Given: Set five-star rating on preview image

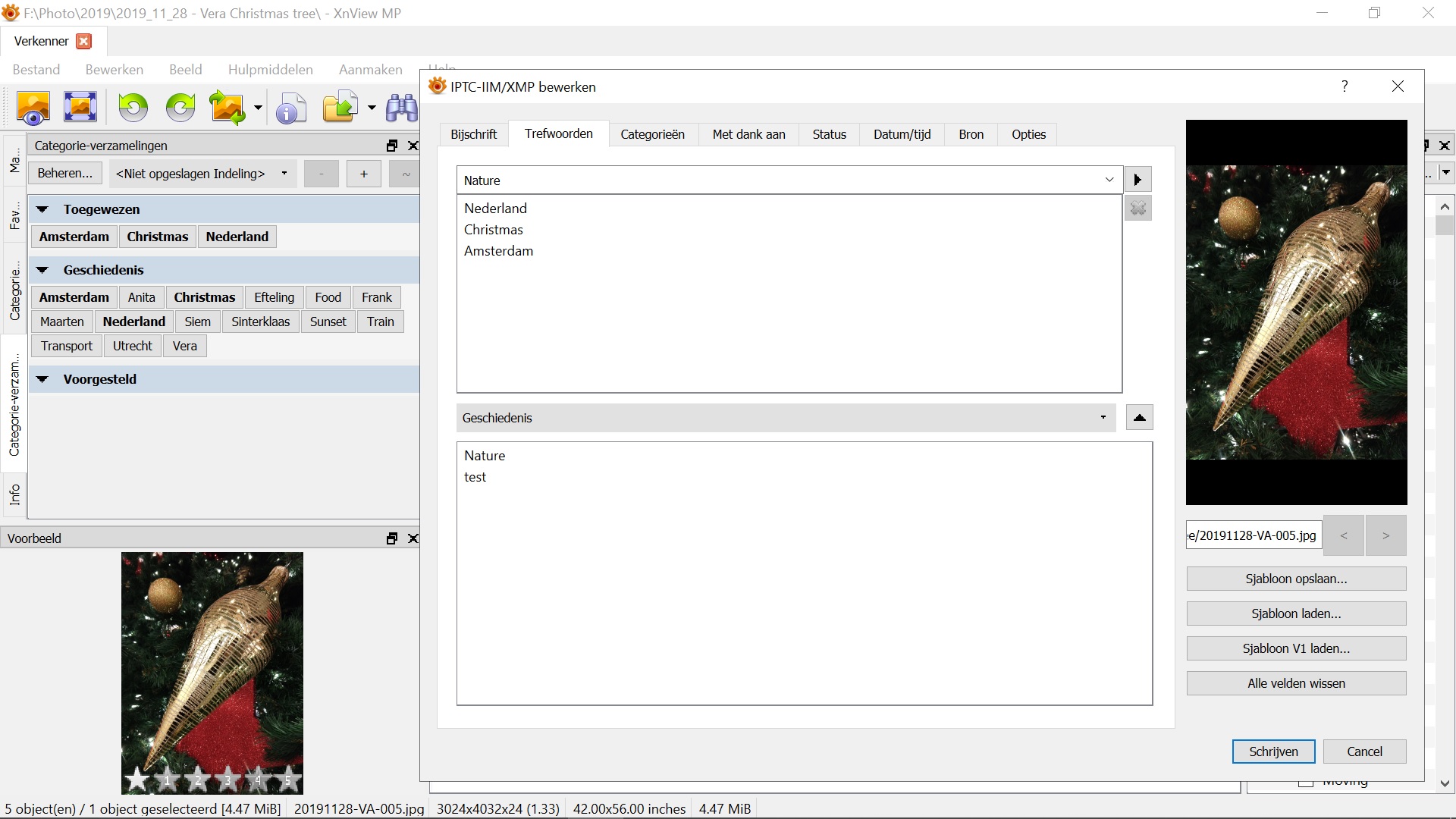Looking at the screenshot, I should (x=288, y=779).
